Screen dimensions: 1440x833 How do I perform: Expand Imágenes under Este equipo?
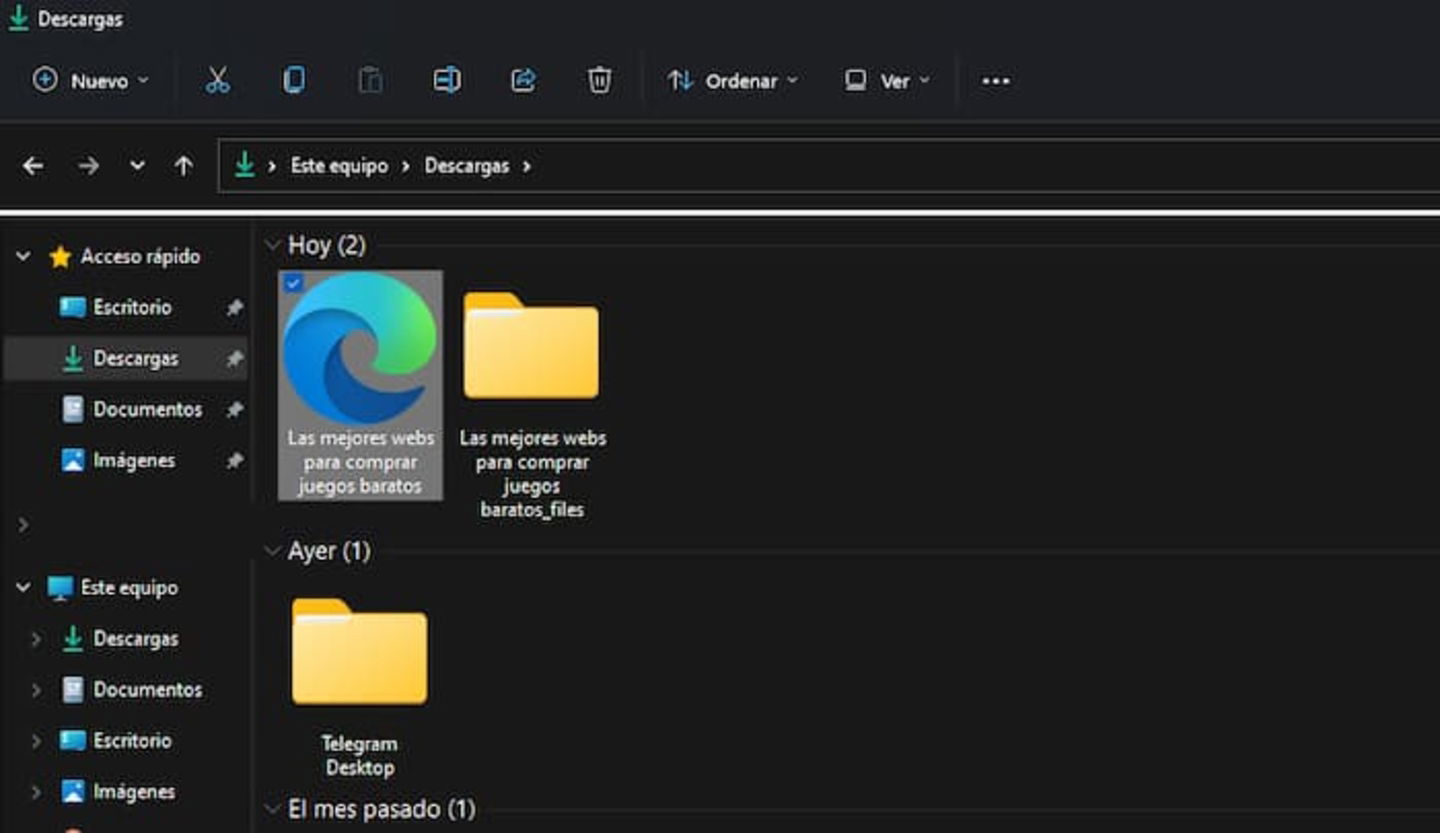tap(37, 792)
